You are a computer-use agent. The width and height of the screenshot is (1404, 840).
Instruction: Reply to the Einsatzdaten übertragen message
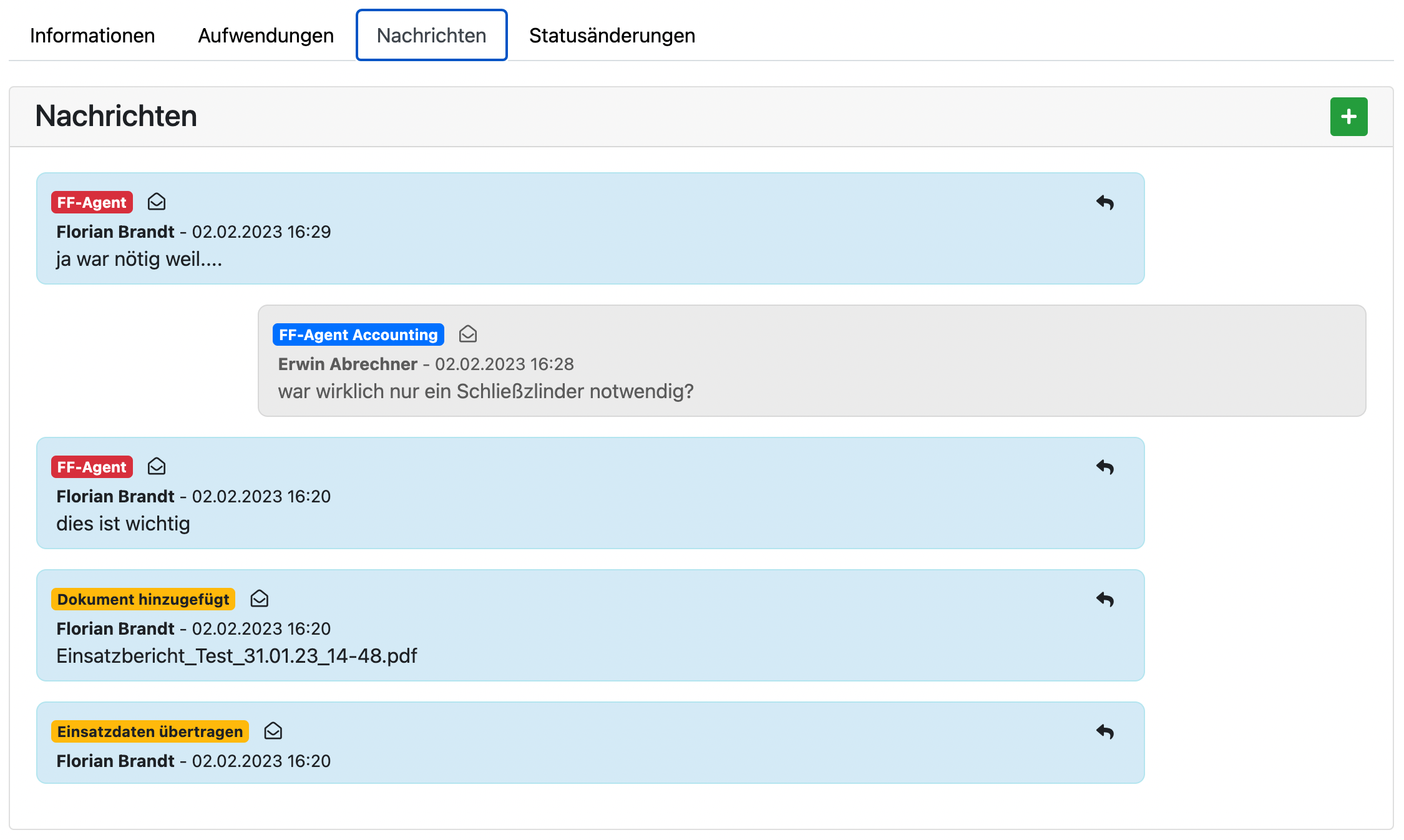pyautogui.click(x=1104, y=731)
